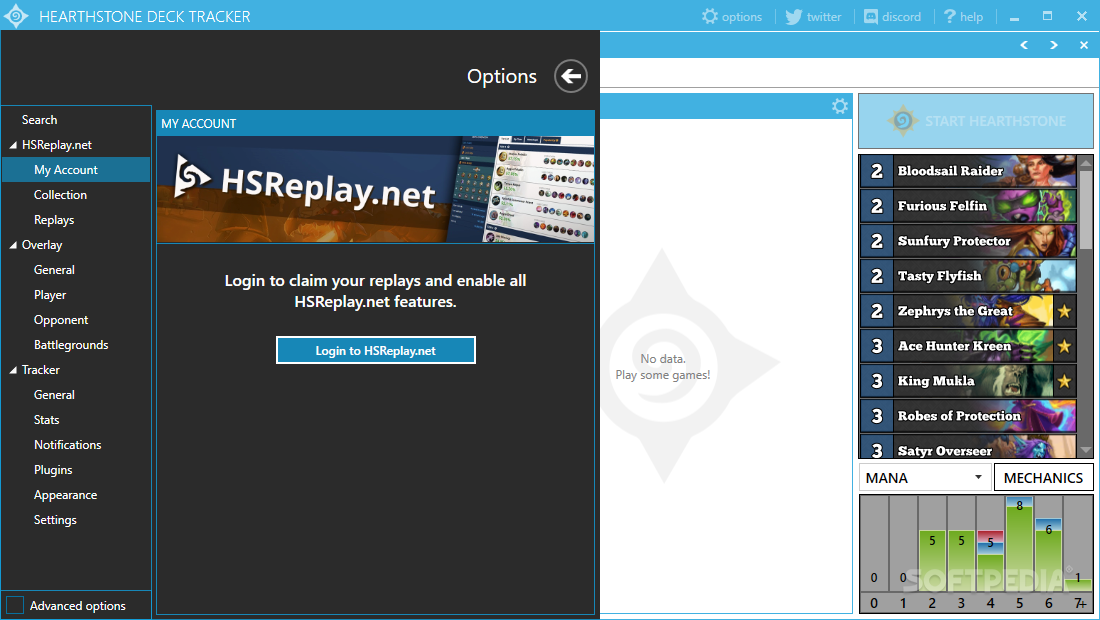Enable the Advanced options checkbox
Screen dimensions: 1100x620
tap(15, 605)
